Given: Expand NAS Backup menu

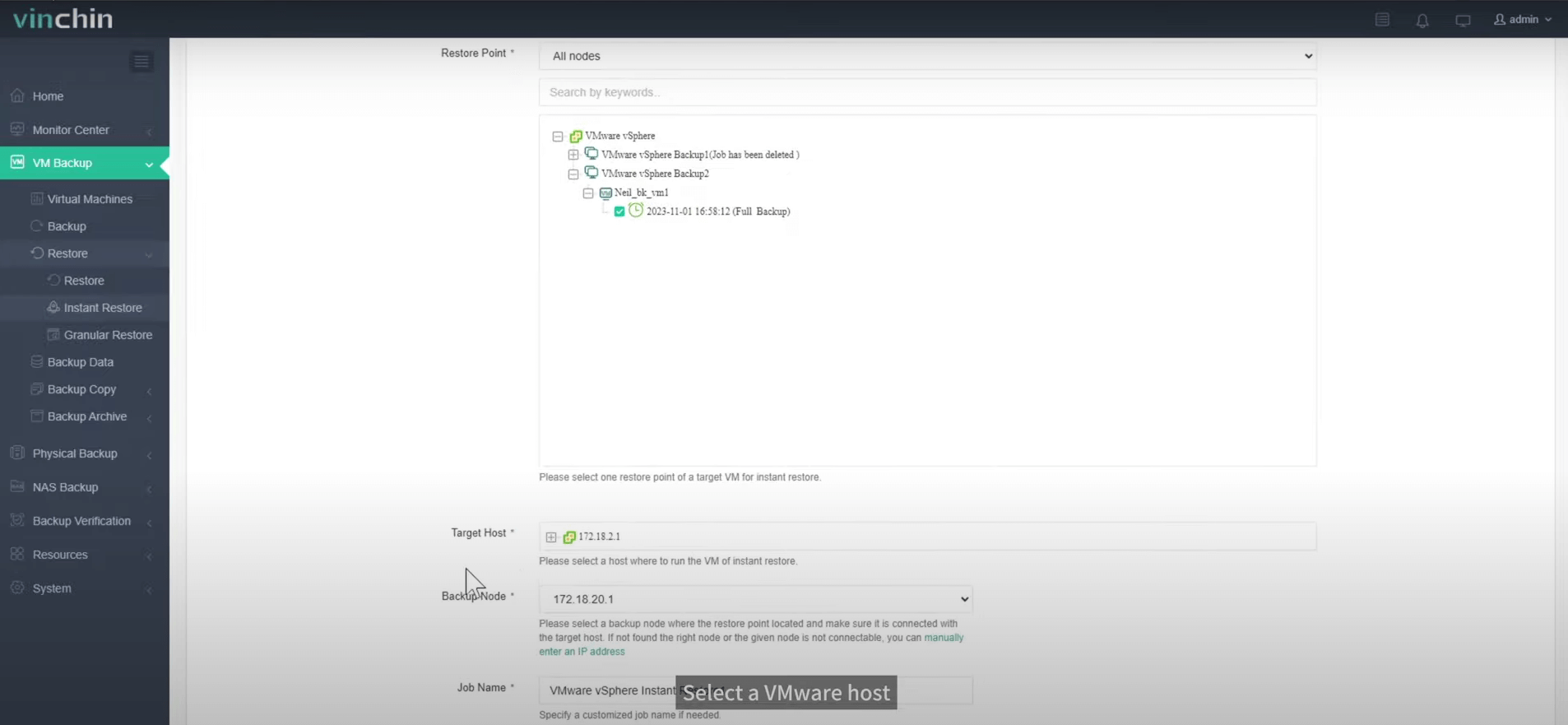Looking at the screenshot, I should click(x=85, y=487).
